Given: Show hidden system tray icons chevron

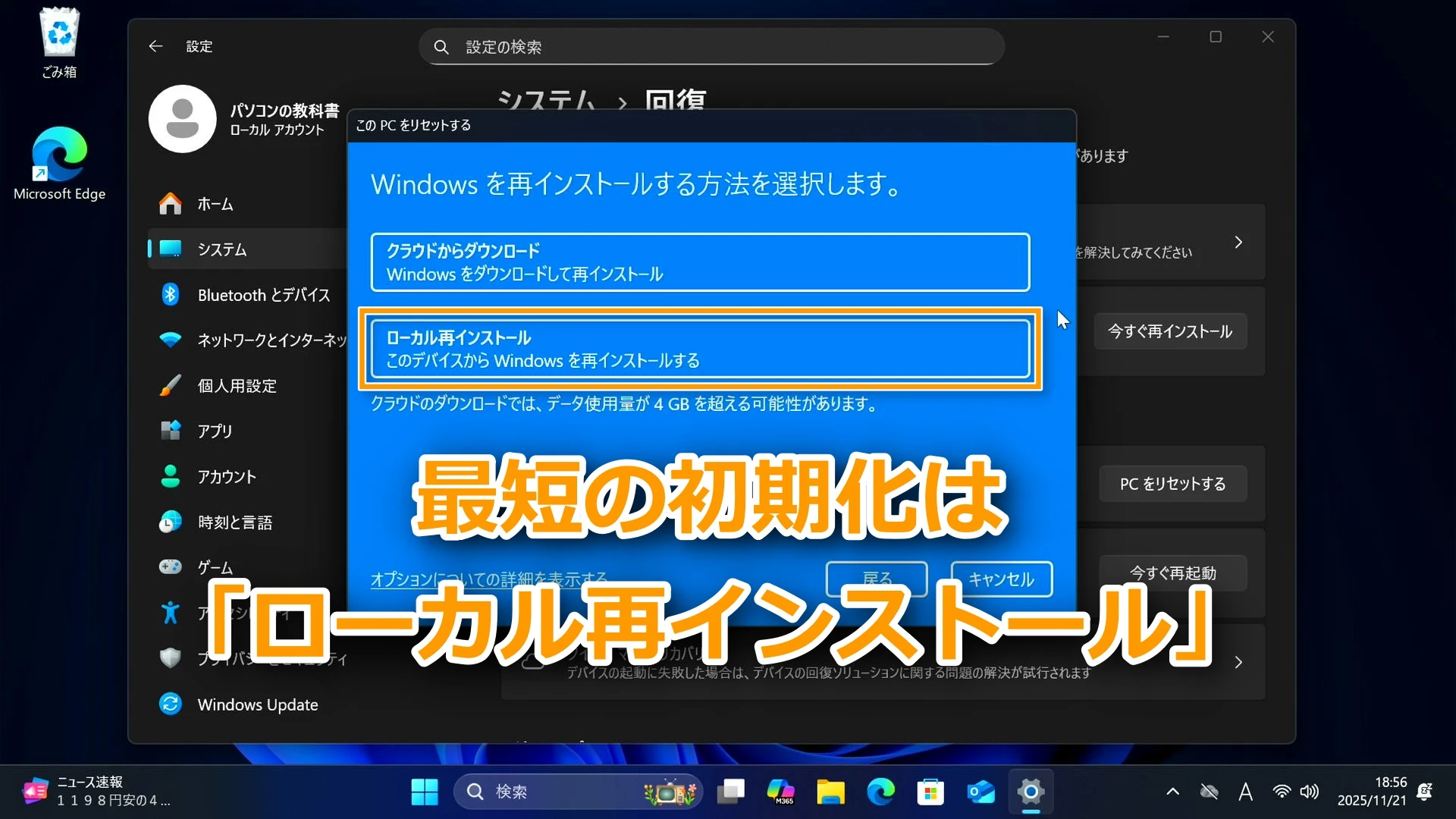Looking at the screenshot, I should (1172, 792).
